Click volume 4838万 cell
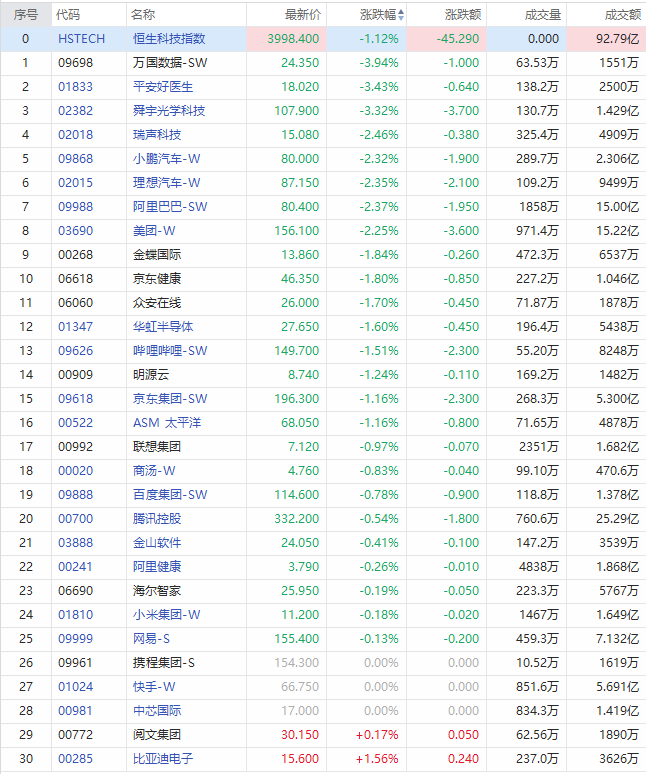Screen dimensions: 646x774 [538, 567]
